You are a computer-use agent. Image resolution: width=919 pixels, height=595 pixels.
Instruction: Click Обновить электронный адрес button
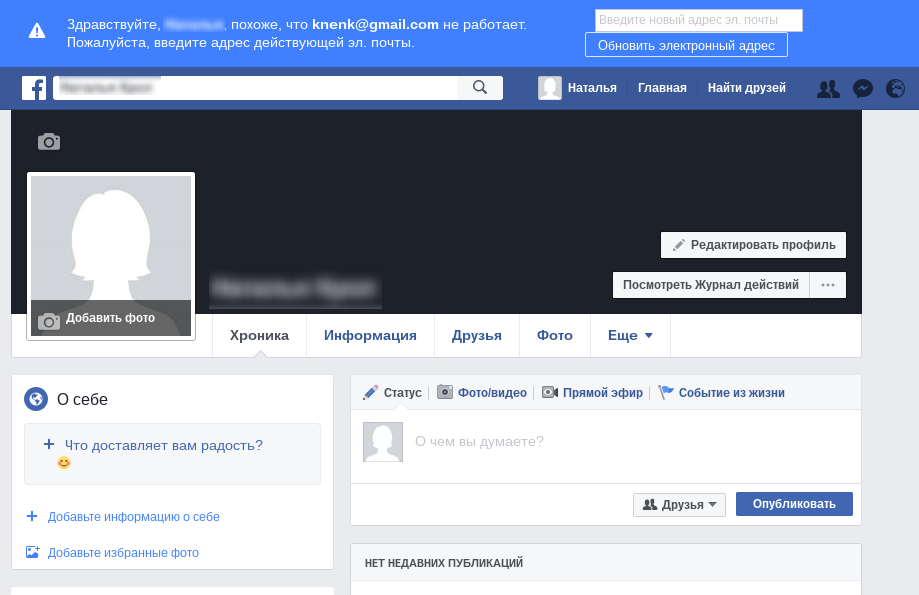[686, 45]
